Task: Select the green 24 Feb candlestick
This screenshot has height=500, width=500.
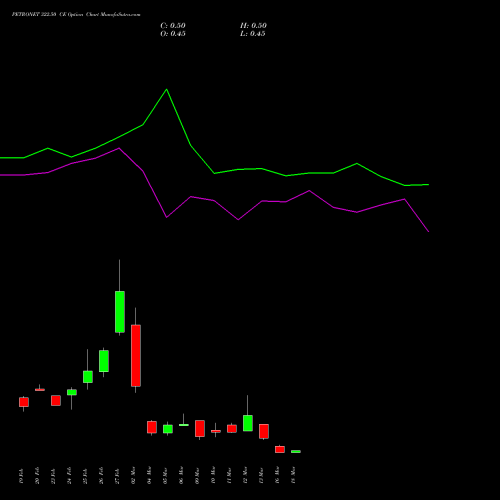Action: click(72, 392)
